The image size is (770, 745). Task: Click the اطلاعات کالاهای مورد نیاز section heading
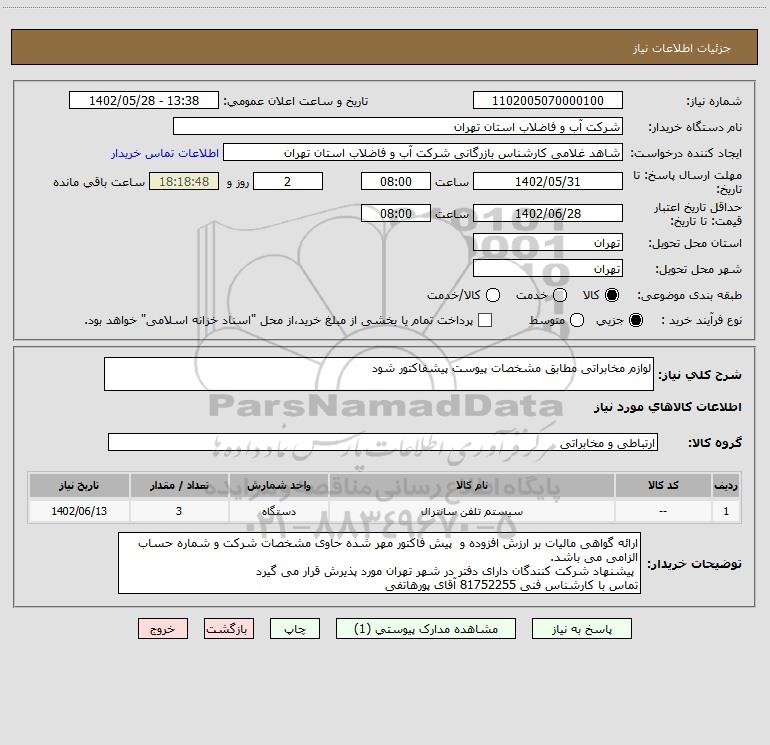[x=667, y=407]
